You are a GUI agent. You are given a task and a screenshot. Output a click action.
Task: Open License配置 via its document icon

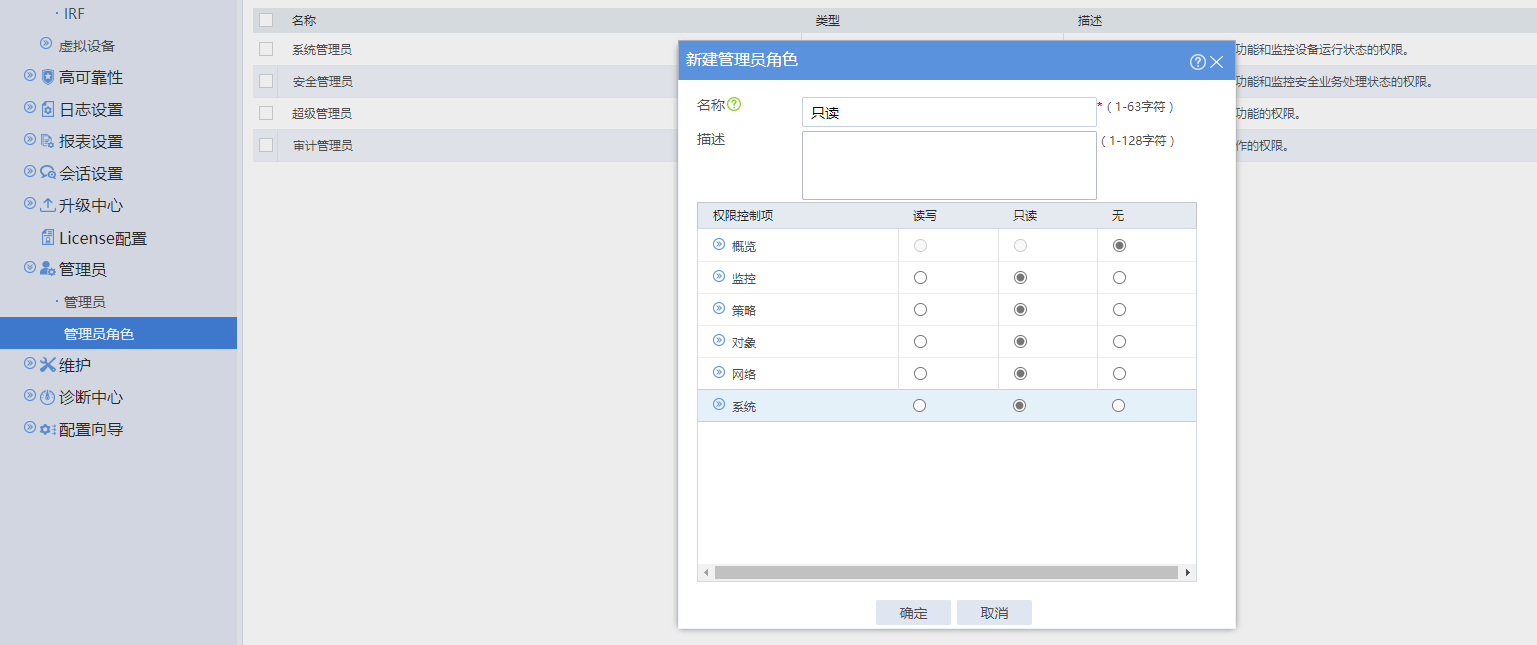[x=47, y=238]
